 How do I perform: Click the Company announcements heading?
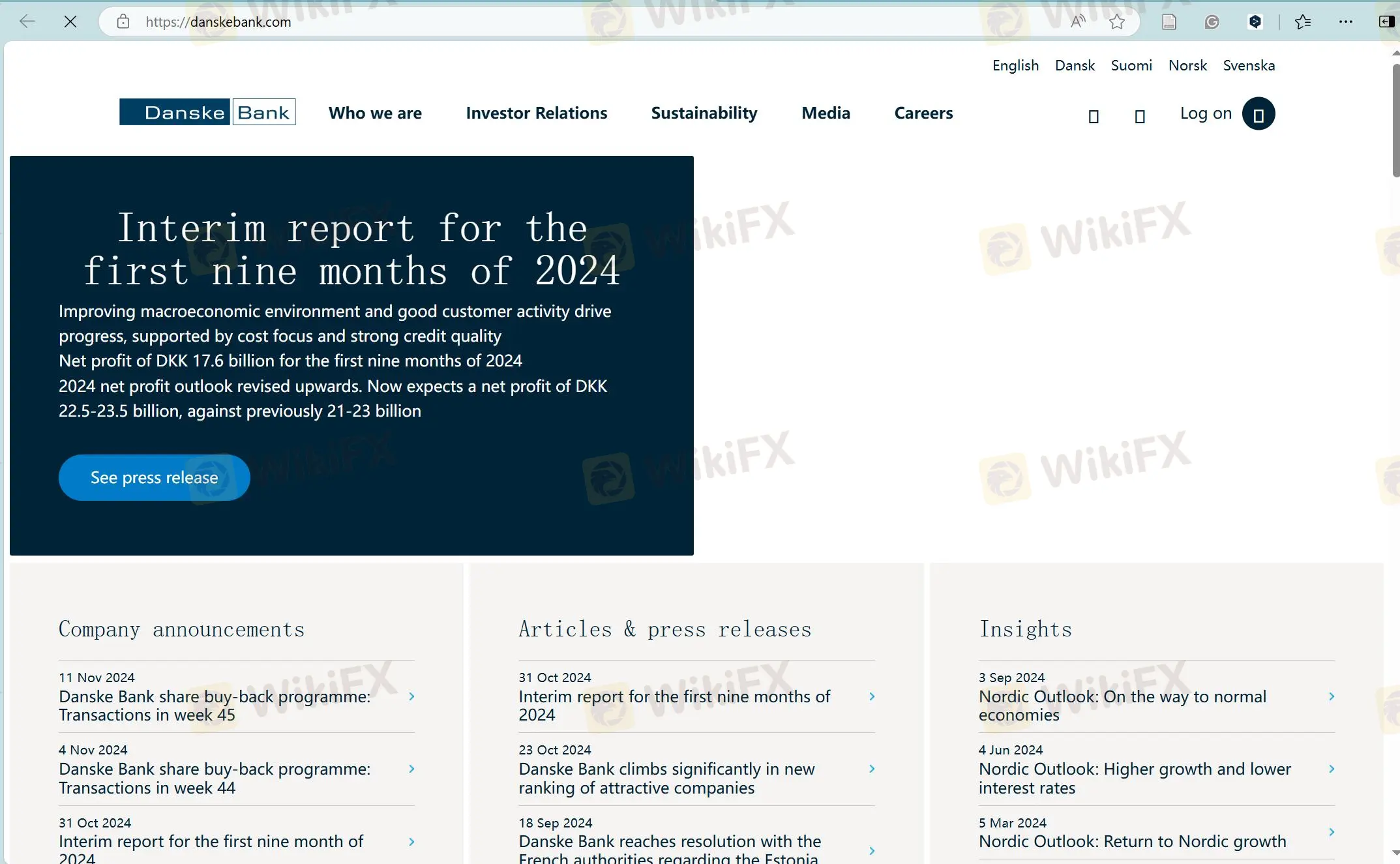click(x=181, y=629)
